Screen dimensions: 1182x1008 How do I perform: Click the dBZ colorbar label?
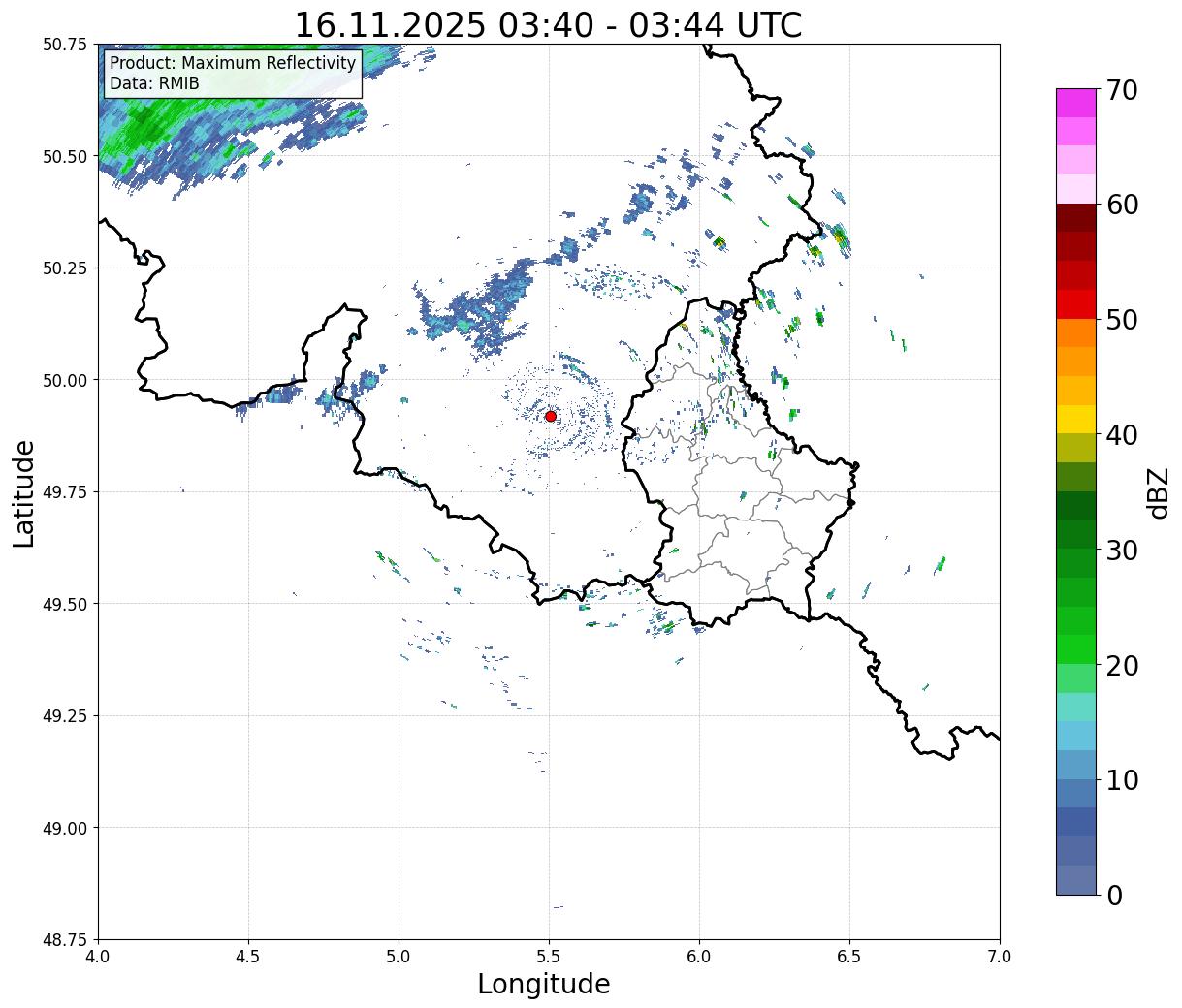(1158, 491)
